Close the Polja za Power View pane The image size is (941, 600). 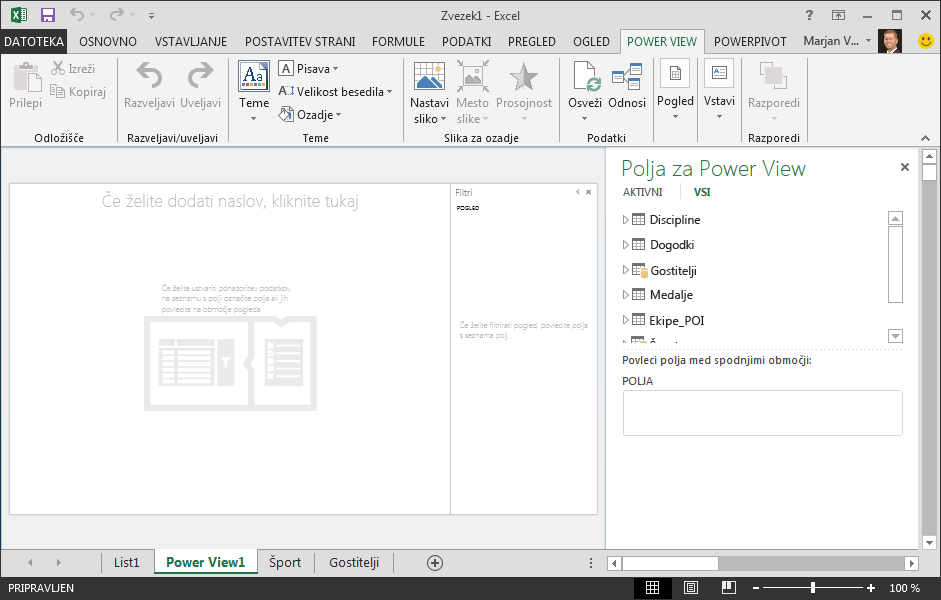905,167
